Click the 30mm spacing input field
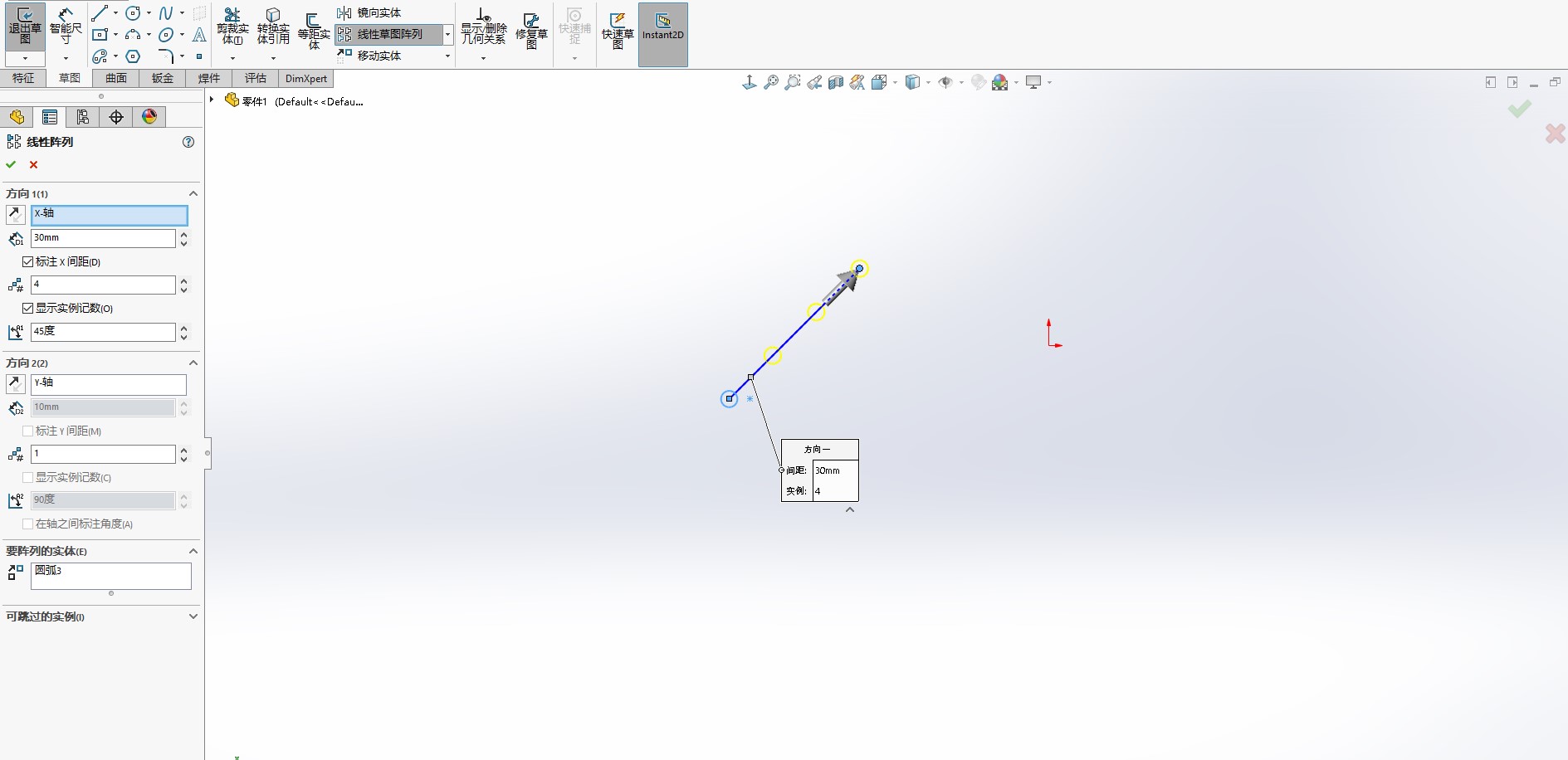1568x760 pixels. 103,238
